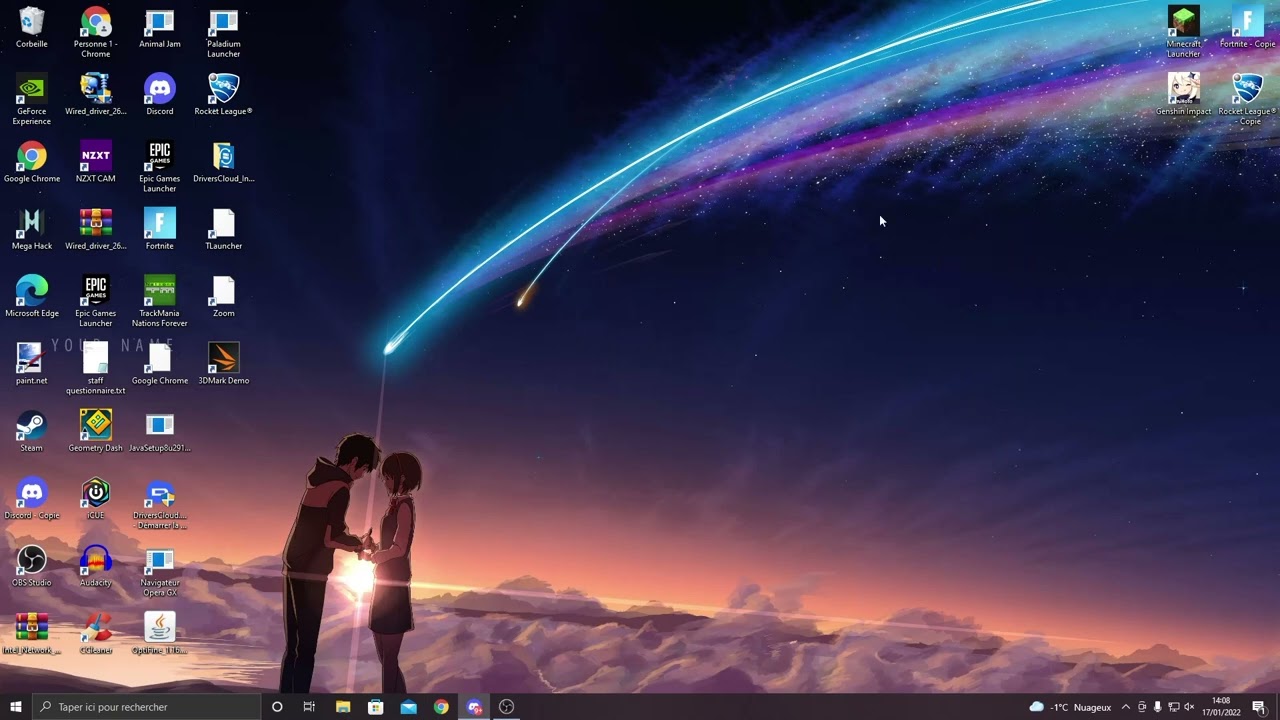
Task: Open the Genshin Impact shortcut
Action: click(1183, 94)
